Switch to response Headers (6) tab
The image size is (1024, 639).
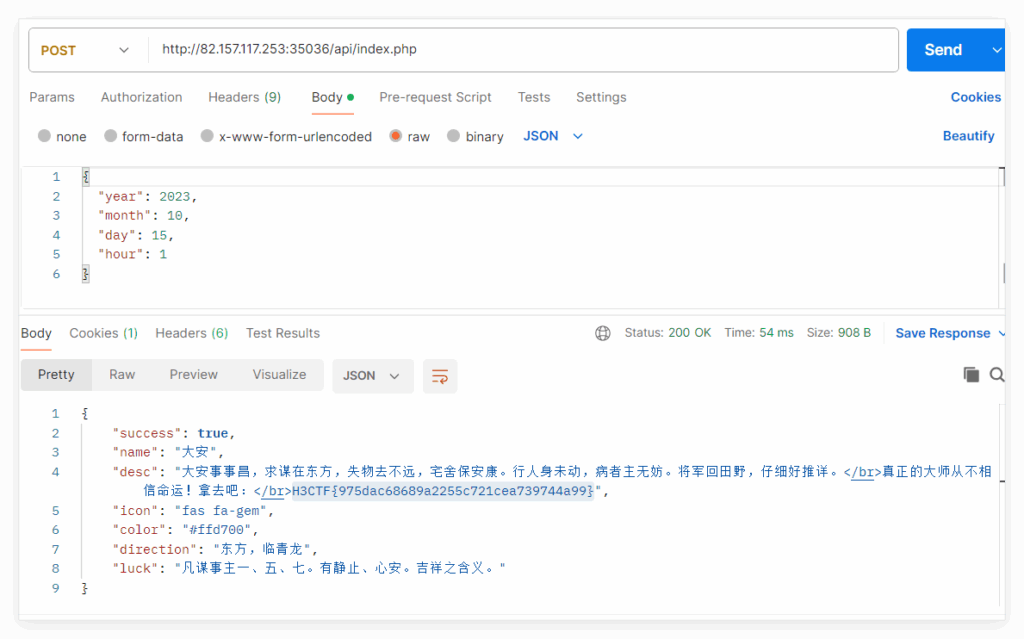pyautogui.click(x=191, y=333)
